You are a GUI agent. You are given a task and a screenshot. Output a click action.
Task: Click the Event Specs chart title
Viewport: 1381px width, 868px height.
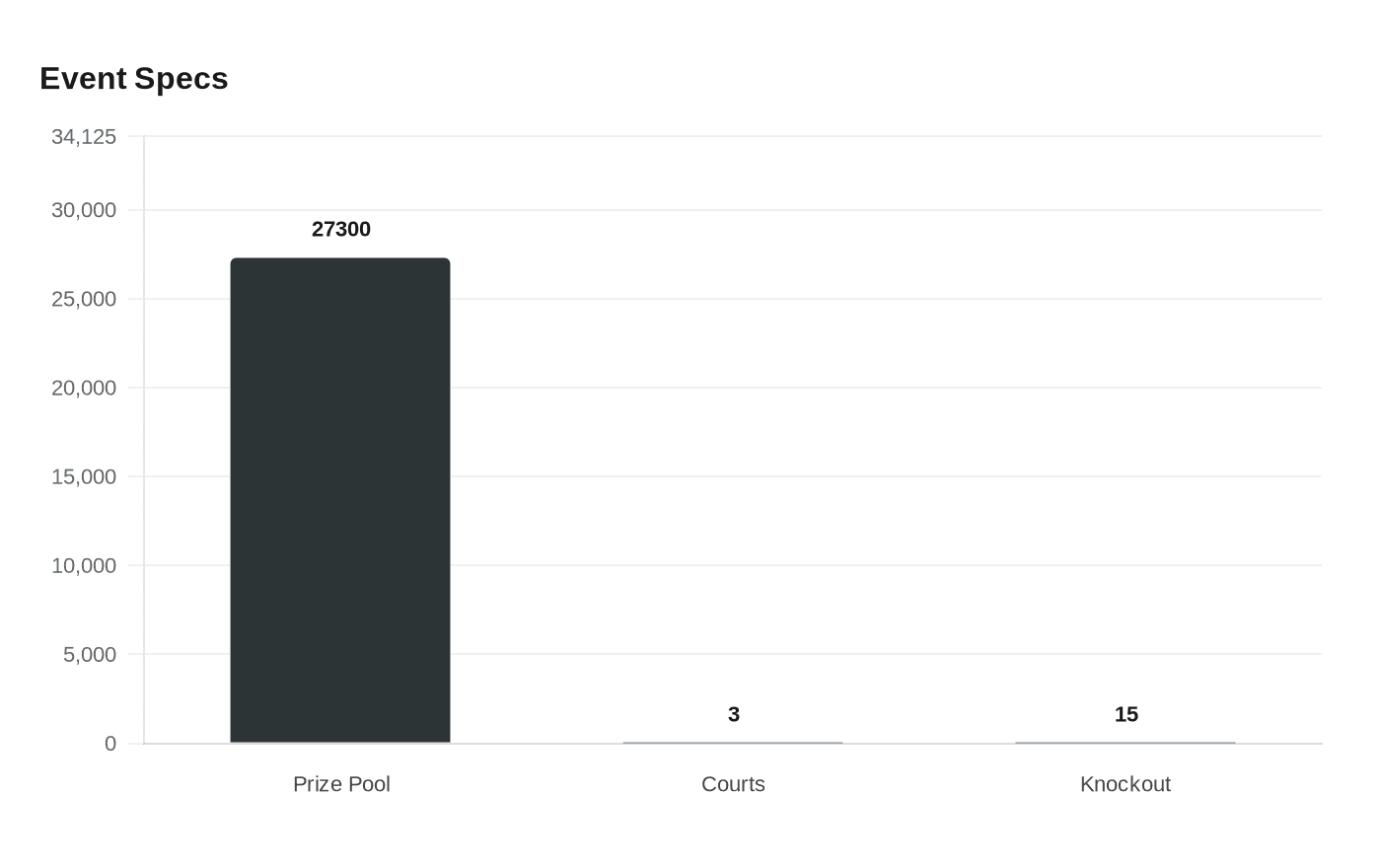tap(134, 79)
